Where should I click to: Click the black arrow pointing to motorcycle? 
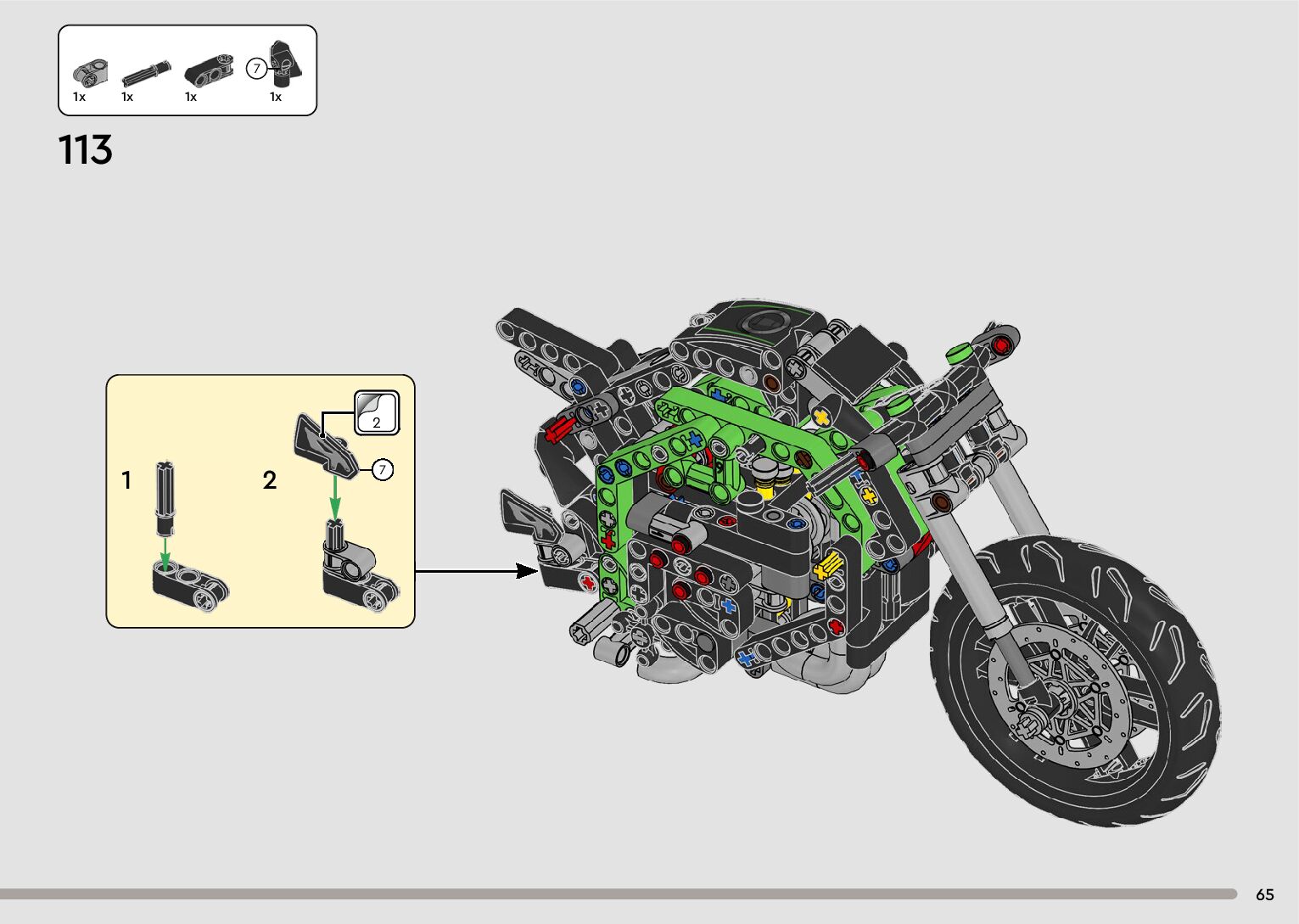click(475, 571)
